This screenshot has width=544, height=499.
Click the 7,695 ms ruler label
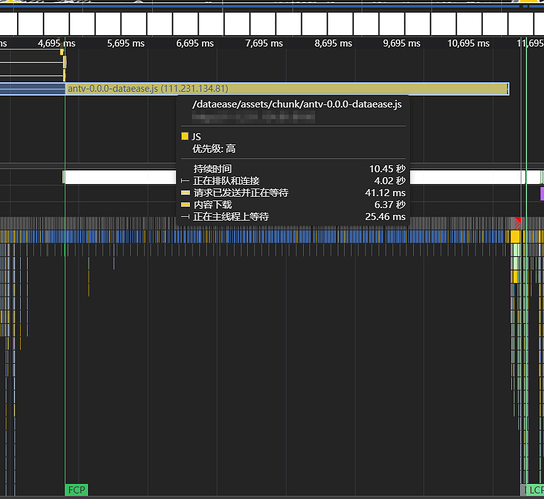[264, 43]
